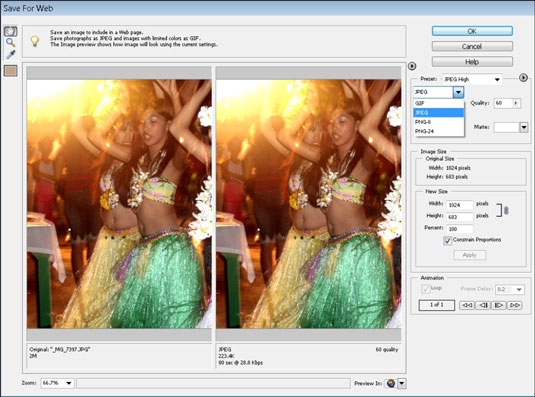The width and height of the screenshot is (535, 397).
Task: Choose GIF in the format list
Action: [438, 103]
